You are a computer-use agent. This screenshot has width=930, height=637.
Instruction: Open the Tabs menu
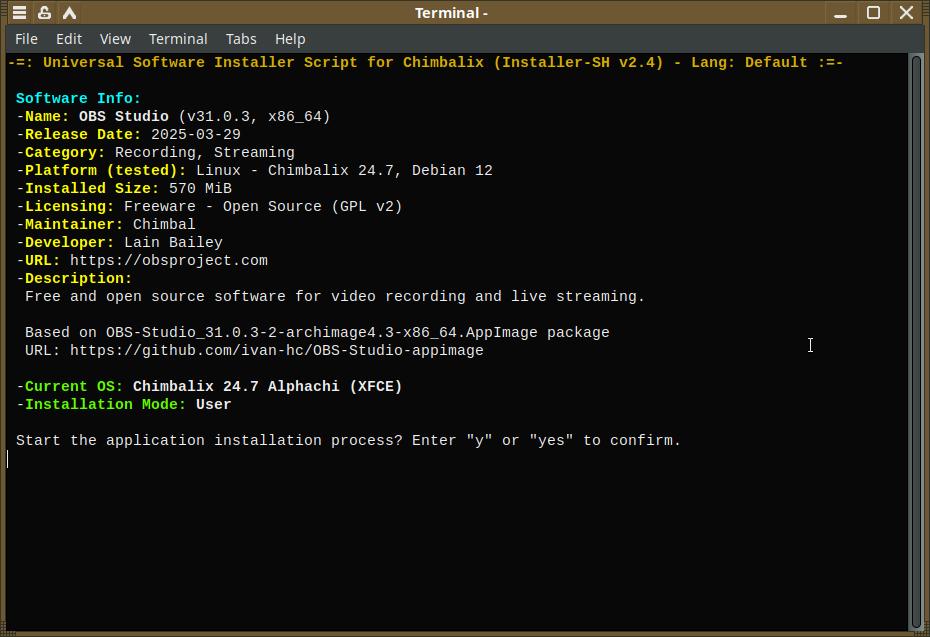(x=241, y=39)
